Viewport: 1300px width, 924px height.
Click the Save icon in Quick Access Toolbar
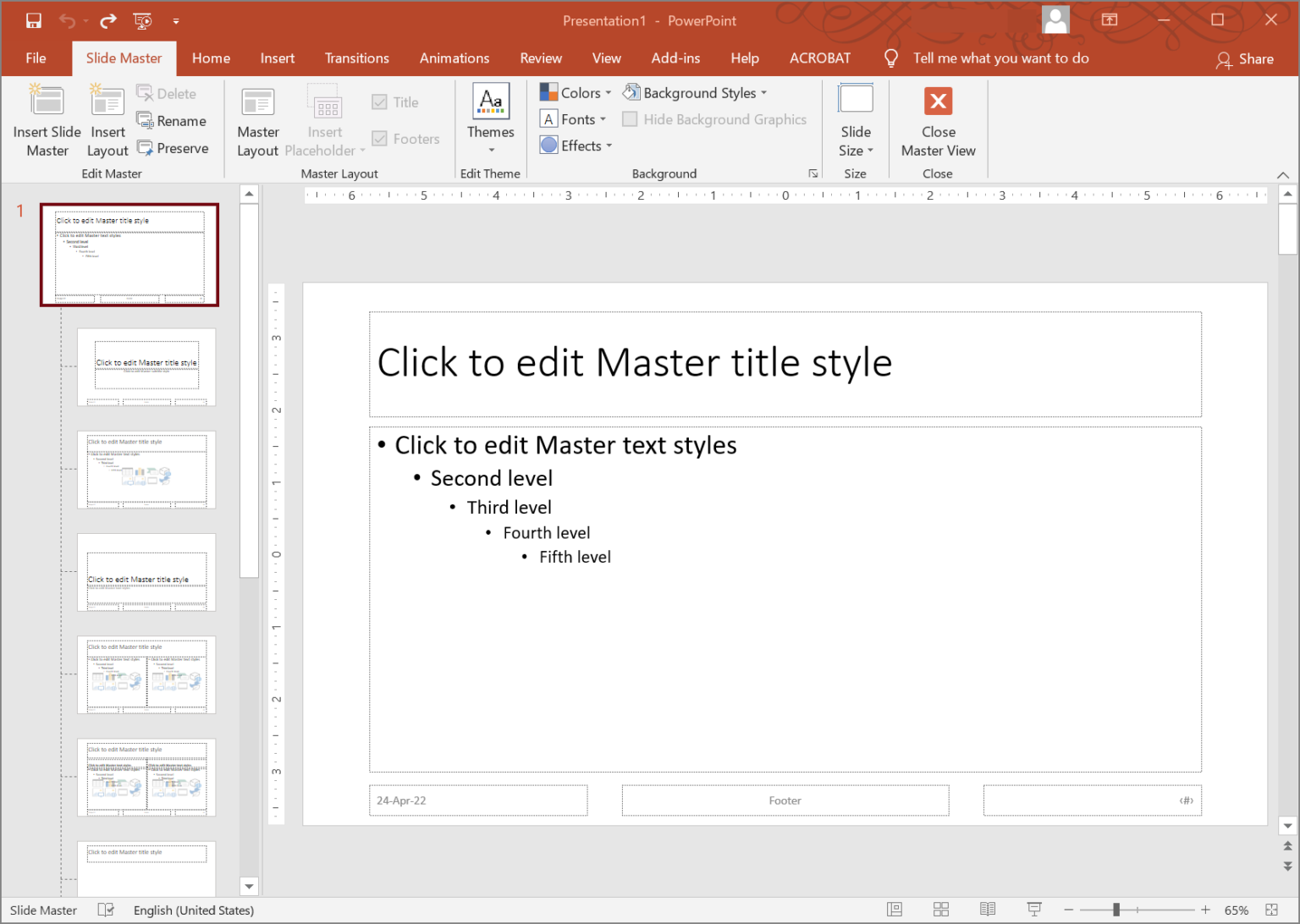[x=32, y=20]
